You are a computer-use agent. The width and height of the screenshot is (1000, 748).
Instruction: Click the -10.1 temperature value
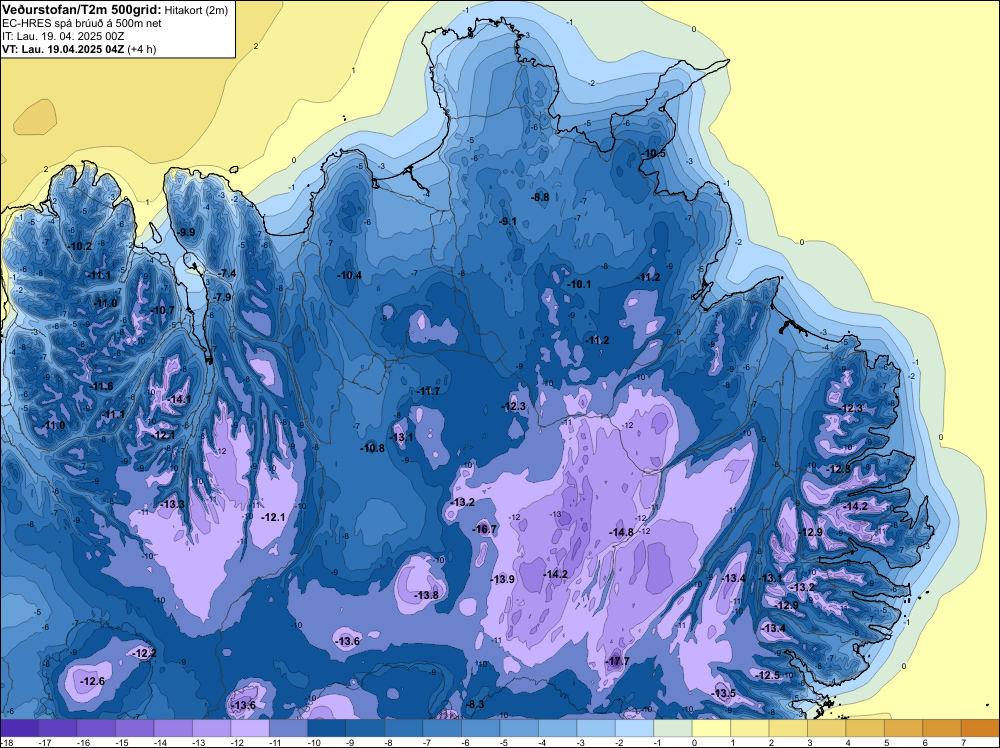579,284
